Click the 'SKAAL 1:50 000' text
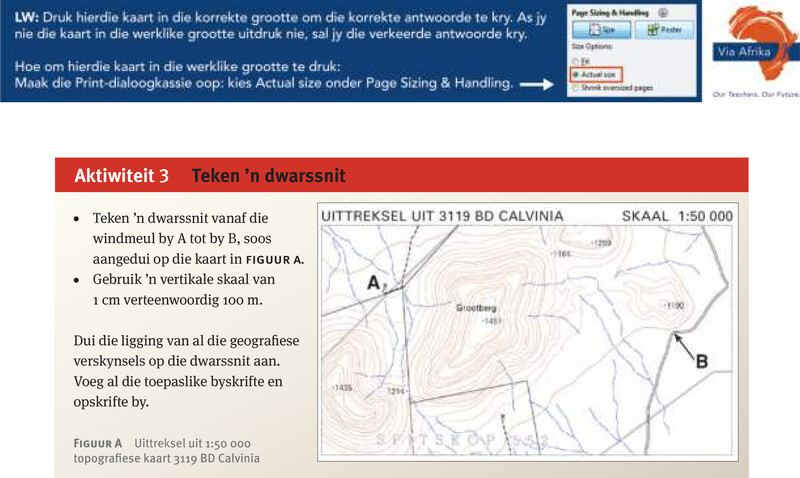Screen dimensions: 800x478 [x=677, y=216]
